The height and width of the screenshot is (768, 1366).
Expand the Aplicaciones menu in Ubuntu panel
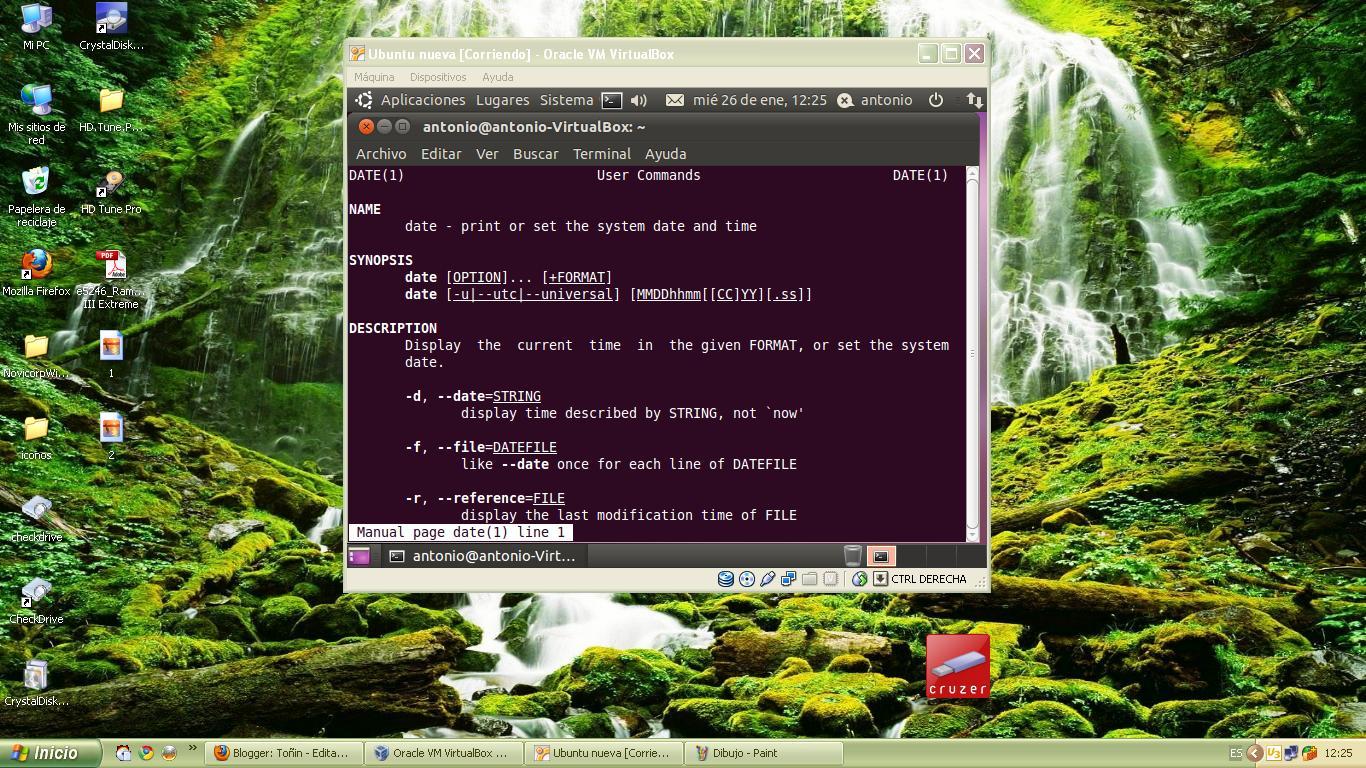click(423, 100)
